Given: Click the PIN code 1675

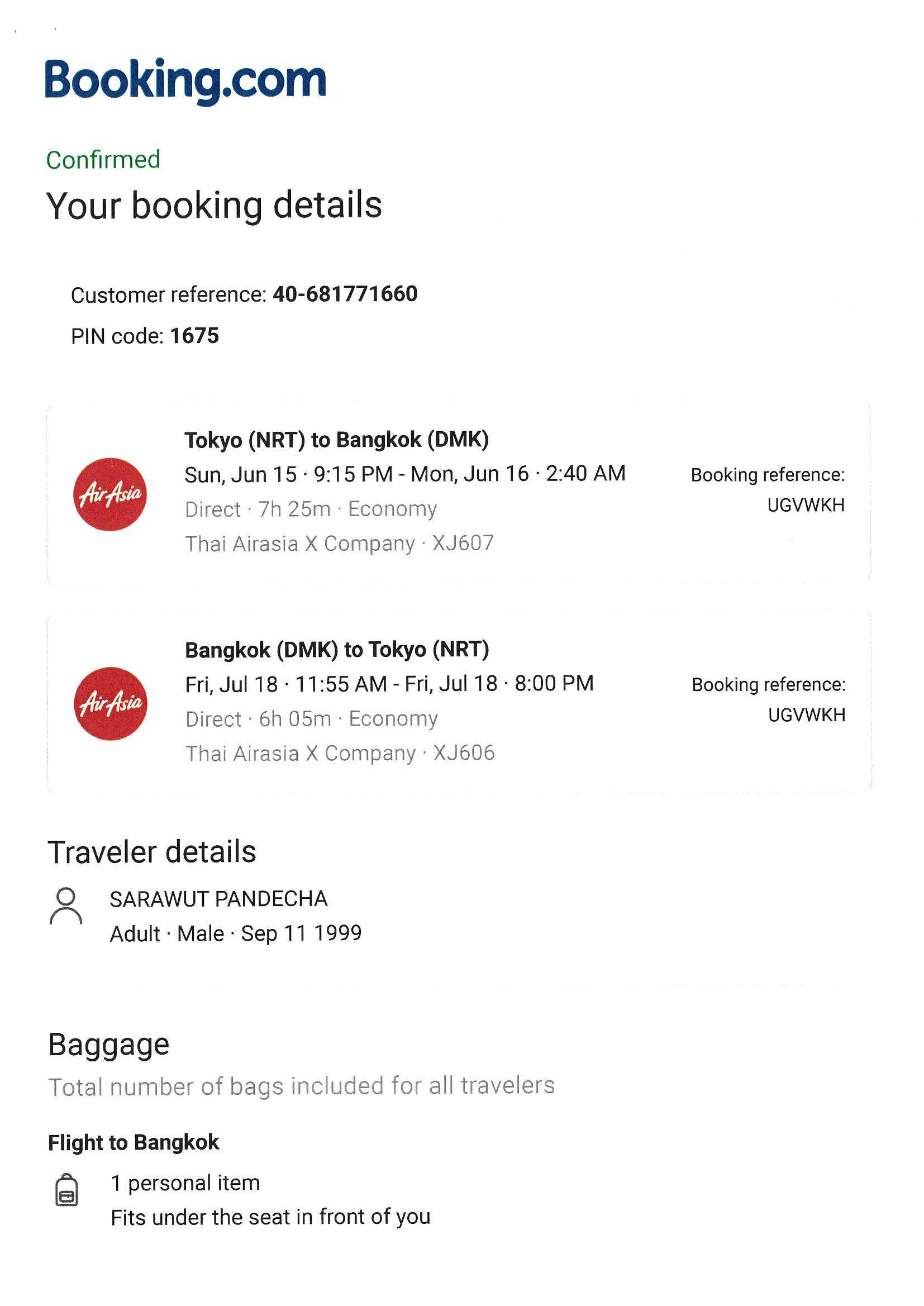Looking at the screenshot, I should [x=194, y=336].
